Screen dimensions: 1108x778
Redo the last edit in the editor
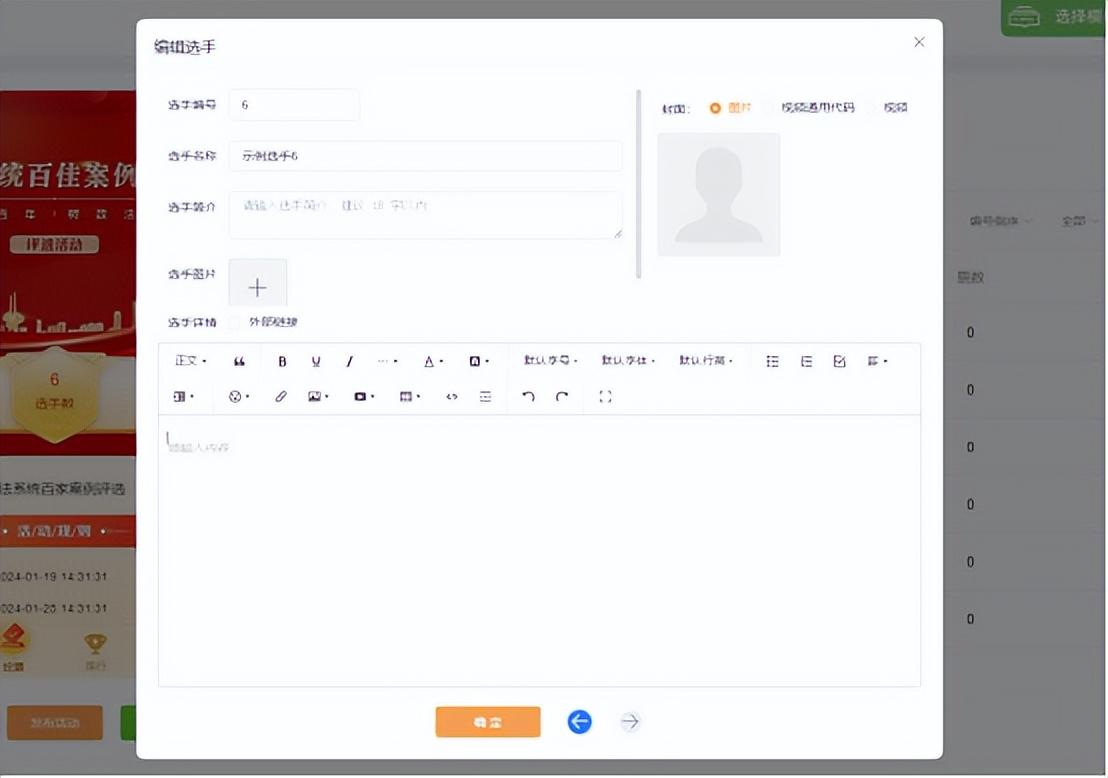click(562, 397)
